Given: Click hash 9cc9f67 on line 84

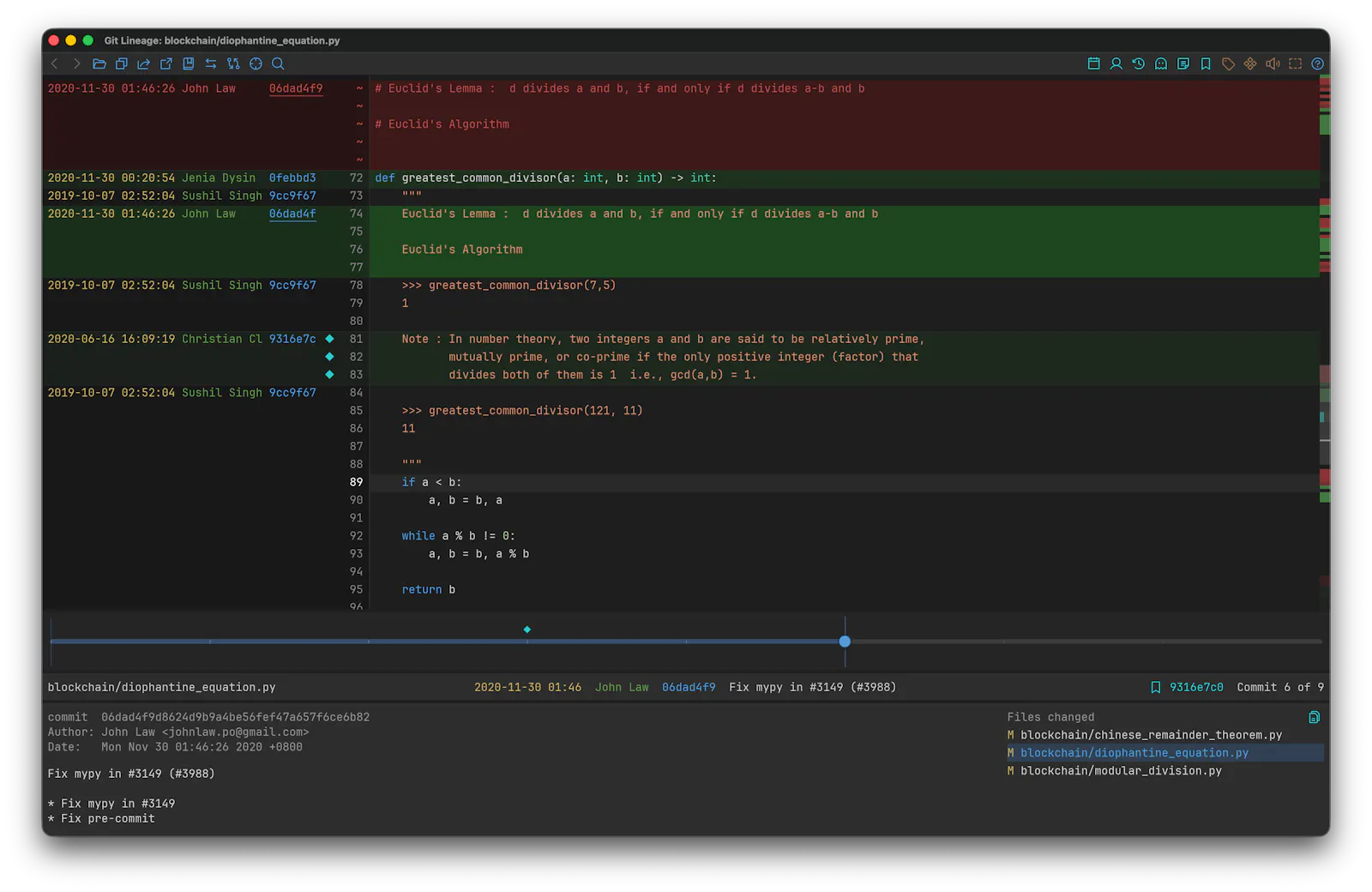Looking at the screenshot, I should pyautogui.click(x=292, y=392).
